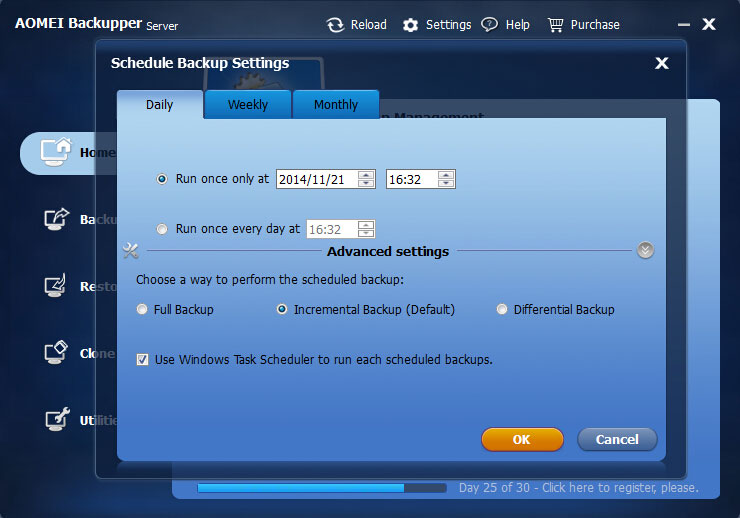Select Run once every day option
The height and width of the screenshot is (518, 740).
pyautogui.click(x=162, y=229)
